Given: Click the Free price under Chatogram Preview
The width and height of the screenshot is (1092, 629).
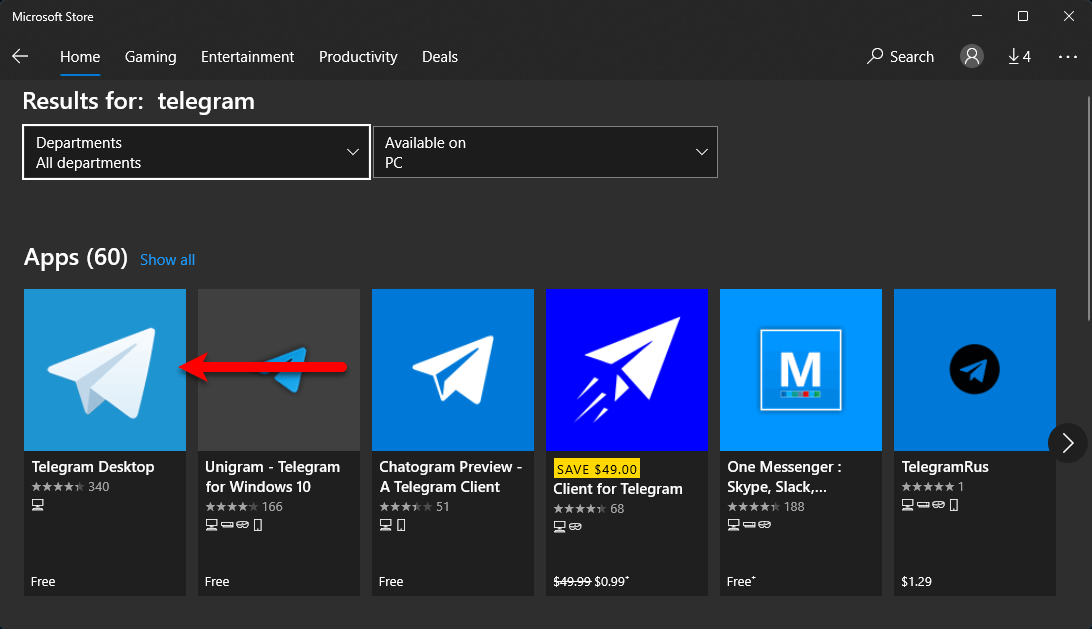Looking at the screenshot, I should coord(391,582).
